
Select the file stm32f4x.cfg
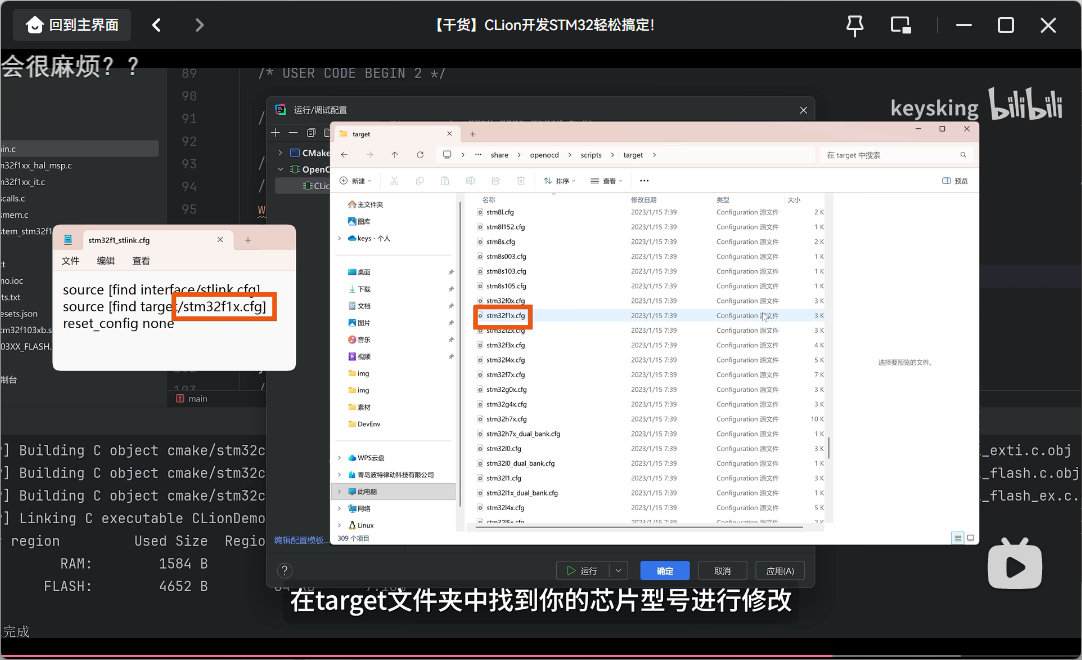coord(505,360)
